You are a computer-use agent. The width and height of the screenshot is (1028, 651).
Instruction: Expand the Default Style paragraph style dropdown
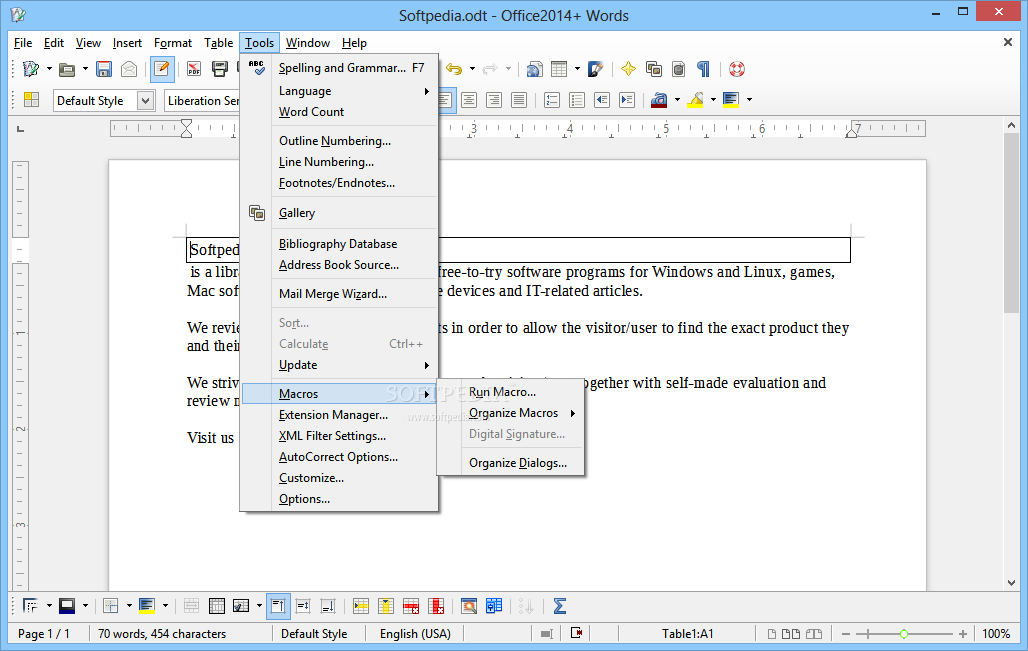coord(146,100)
